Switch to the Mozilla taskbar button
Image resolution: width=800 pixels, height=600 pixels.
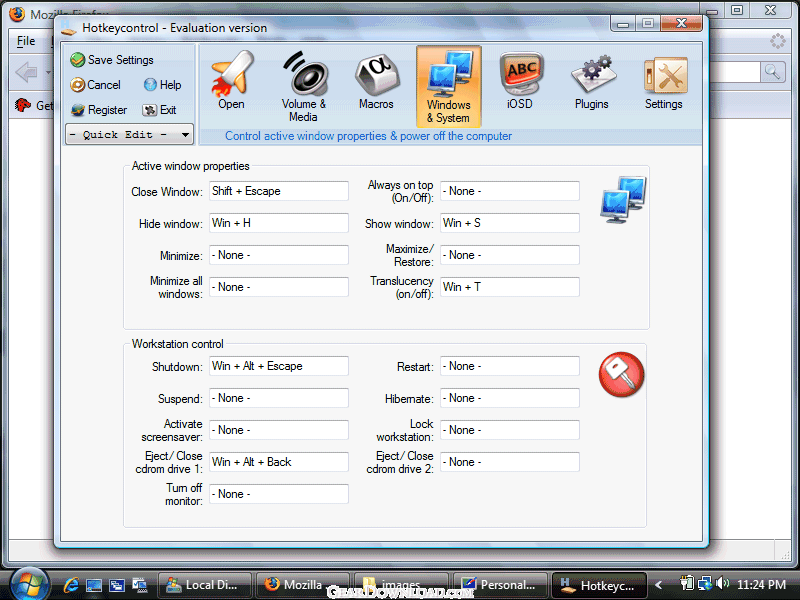[x=303, y=585]
